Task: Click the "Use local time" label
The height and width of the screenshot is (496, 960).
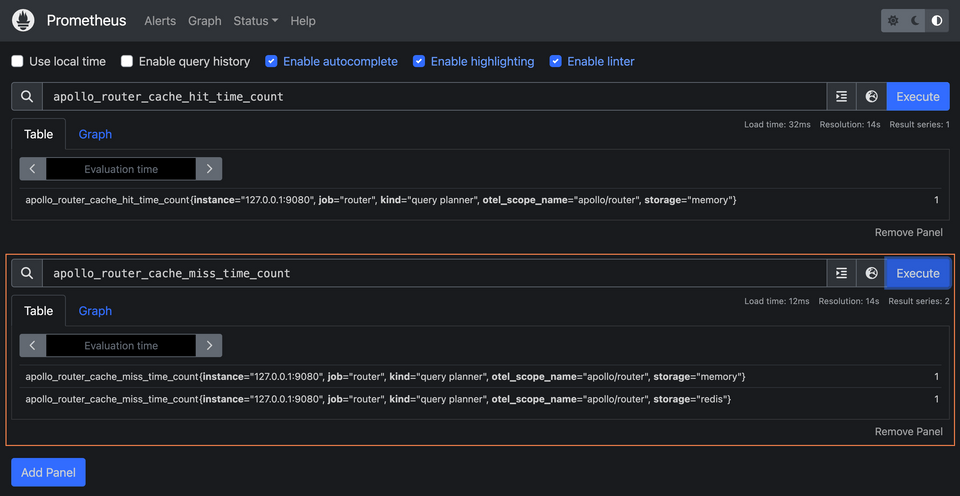Action: [x=67, y=61]
